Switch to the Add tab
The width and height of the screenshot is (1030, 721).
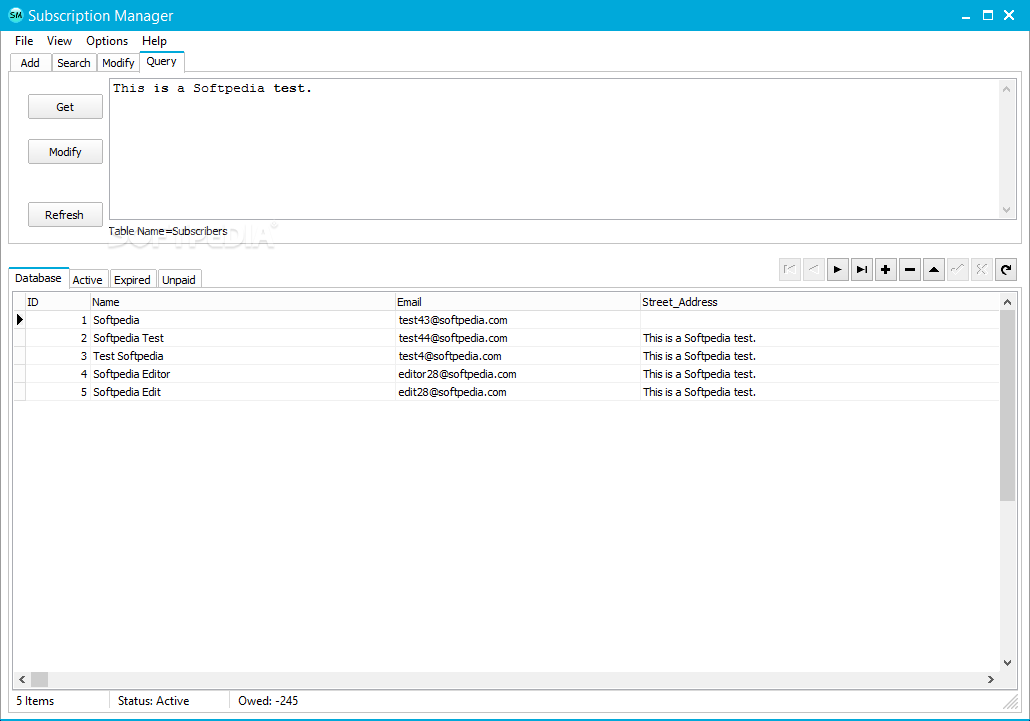[x=30, y=63]
